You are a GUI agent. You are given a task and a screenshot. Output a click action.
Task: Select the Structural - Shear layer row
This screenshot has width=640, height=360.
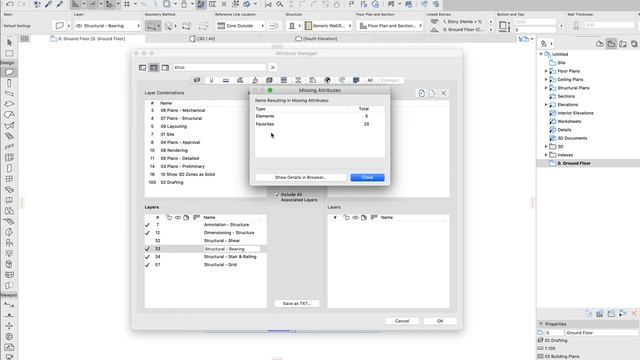tap(205, 241)
